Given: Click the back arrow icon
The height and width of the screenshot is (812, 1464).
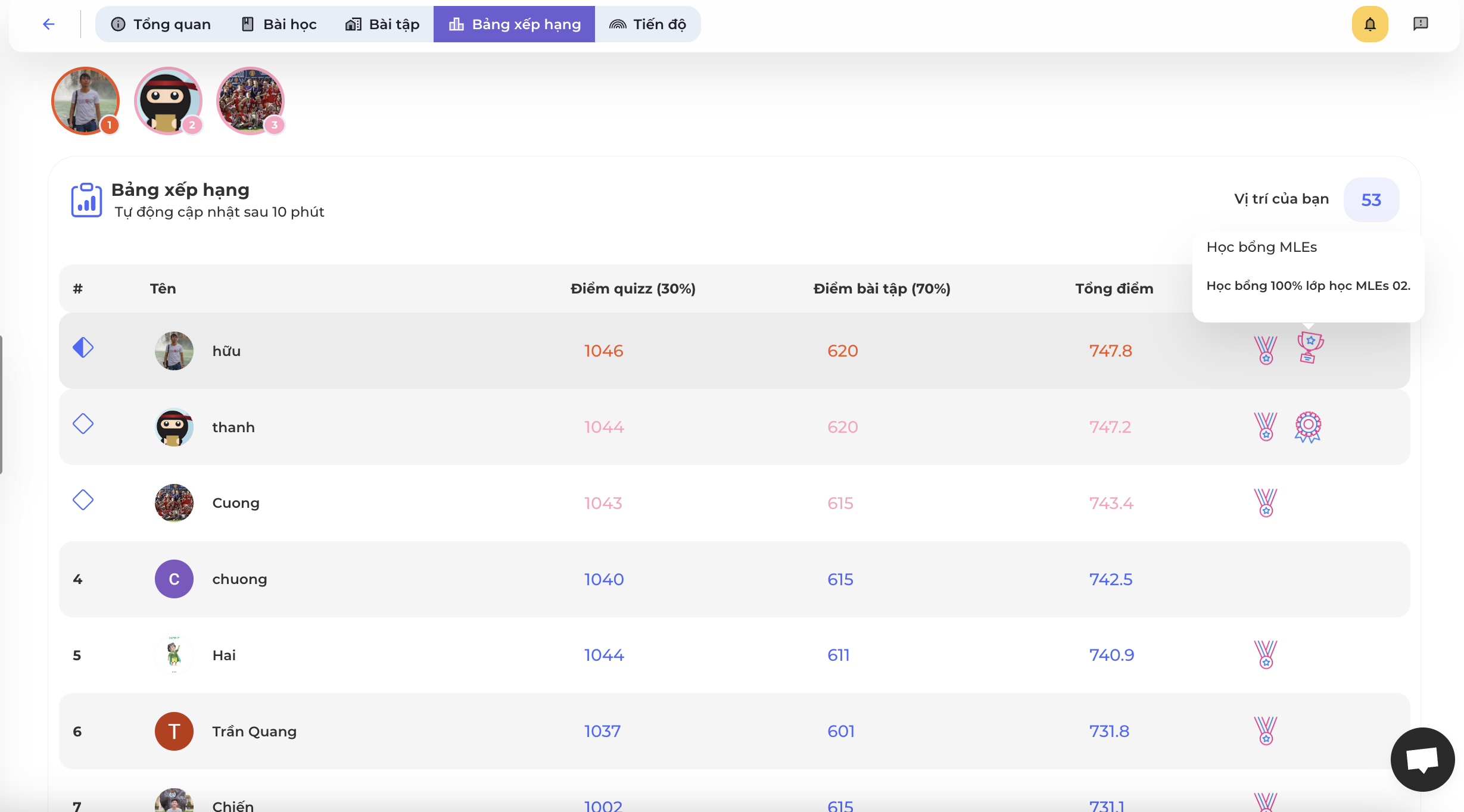Looking at the screenshot, I should (49, 24).
